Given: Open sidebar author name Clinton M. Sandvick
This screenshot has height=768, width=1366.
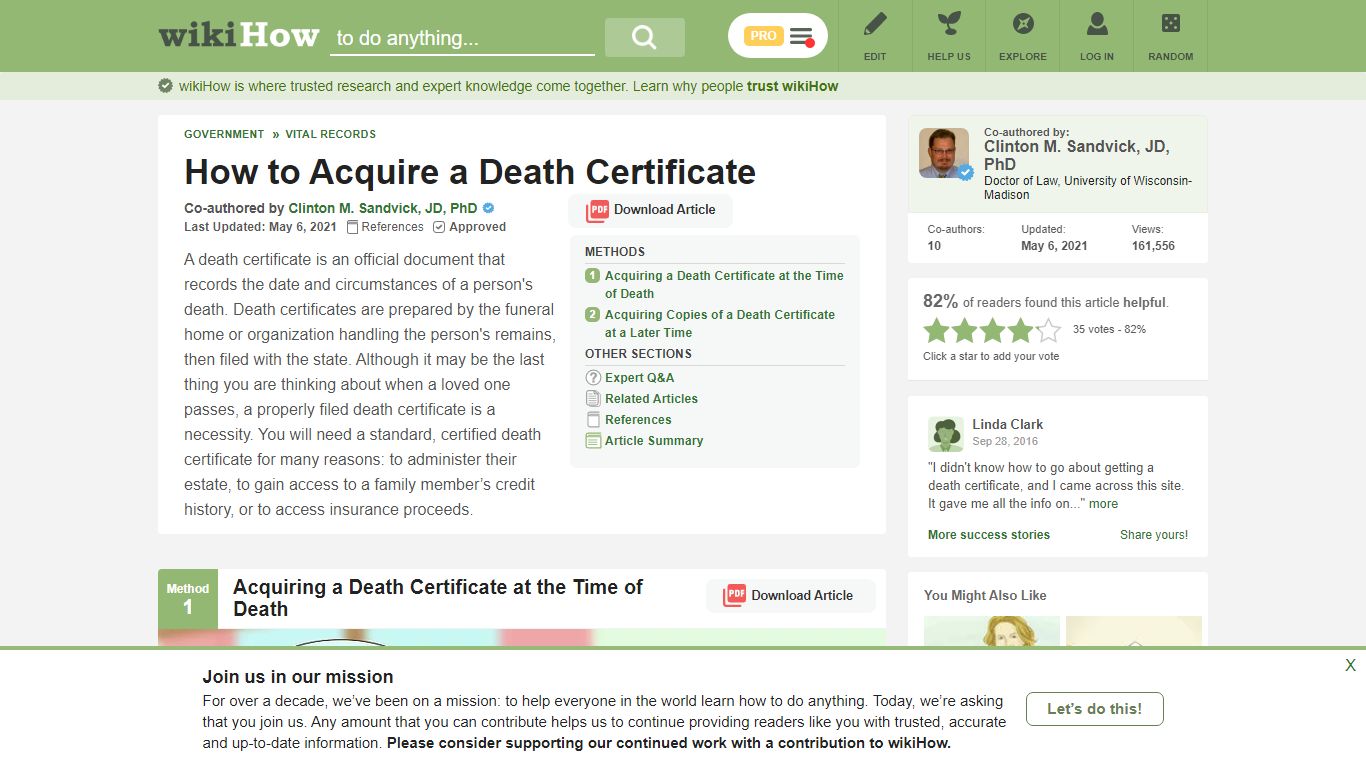Looking at the screenshot, I should click(x=1077, y=155).
